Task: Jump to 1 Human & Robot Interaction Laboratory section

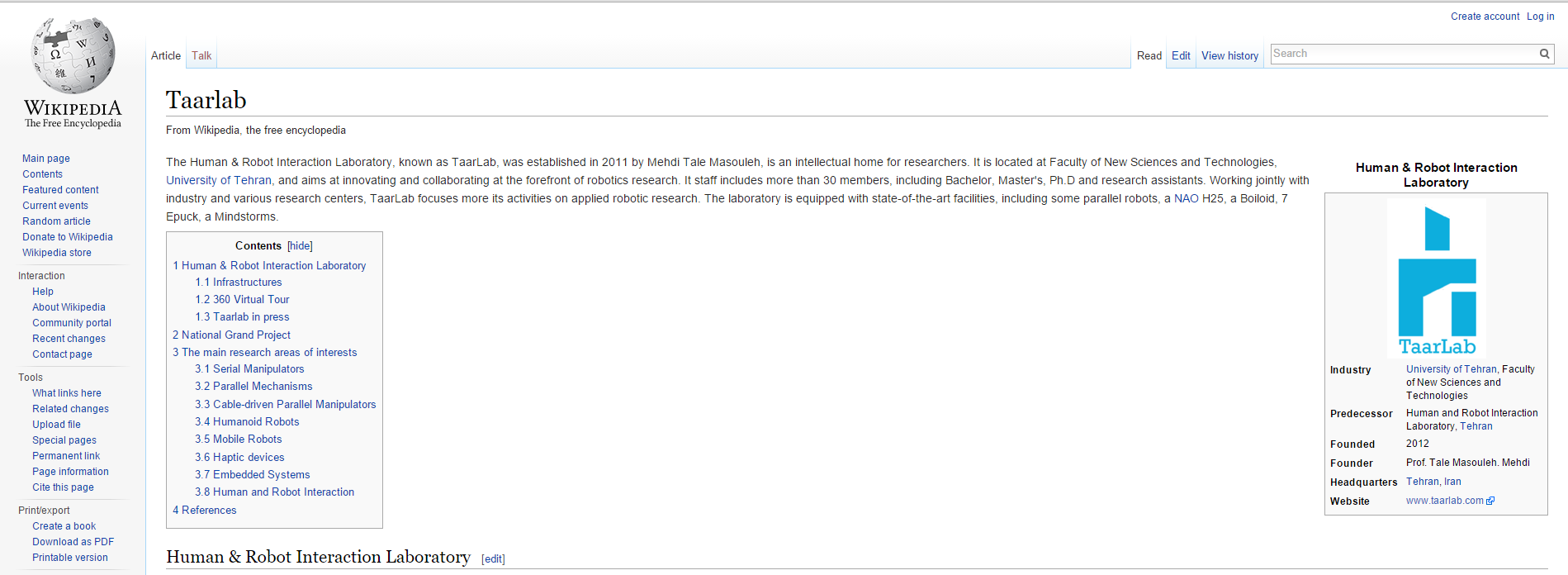Action: (269, 265)
